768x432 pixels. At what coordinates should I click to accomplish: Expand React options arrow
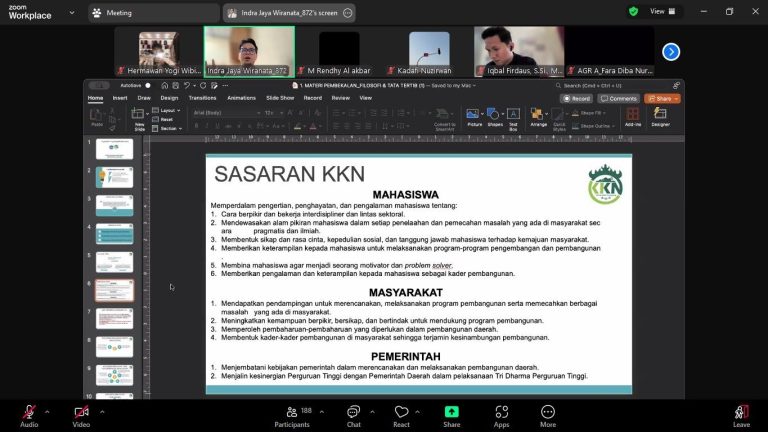click(x=417, y=412)
